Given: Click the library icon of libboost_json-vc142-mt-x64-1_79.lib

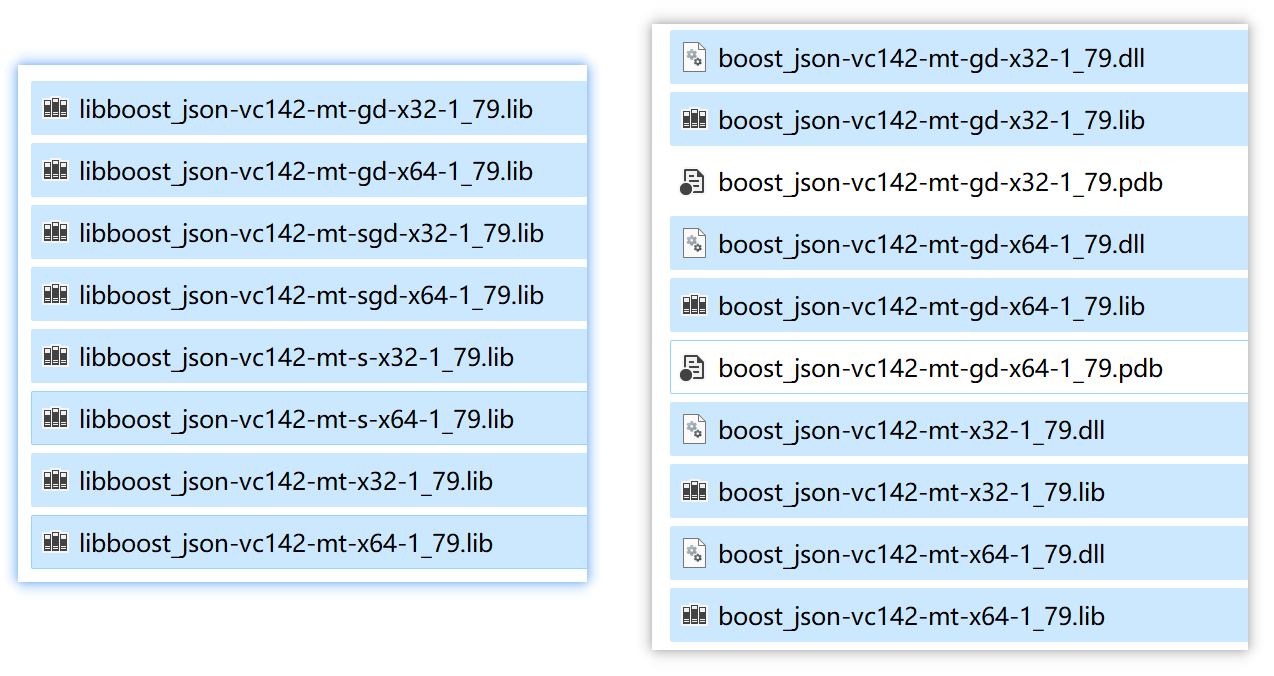Looking at the screenshot, I should point(56,543).
